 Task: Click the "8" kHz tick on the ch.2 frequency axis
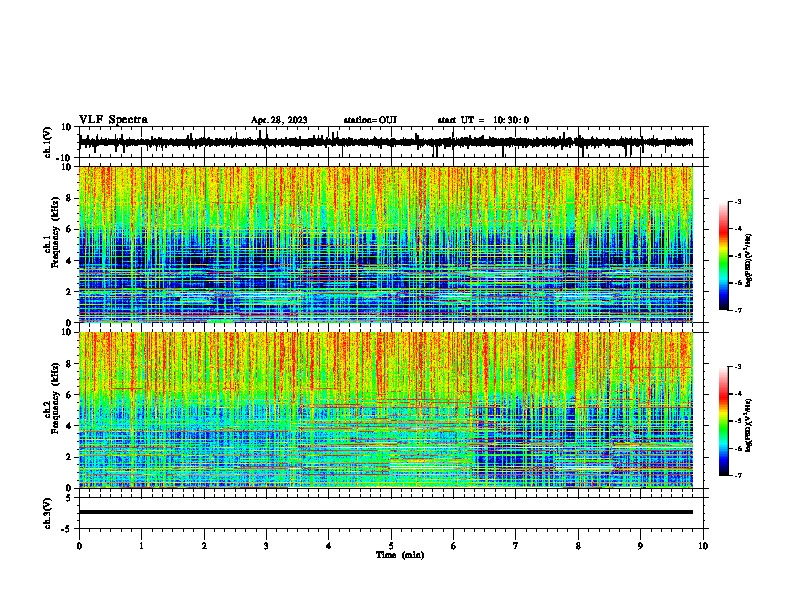click(69, 364)
